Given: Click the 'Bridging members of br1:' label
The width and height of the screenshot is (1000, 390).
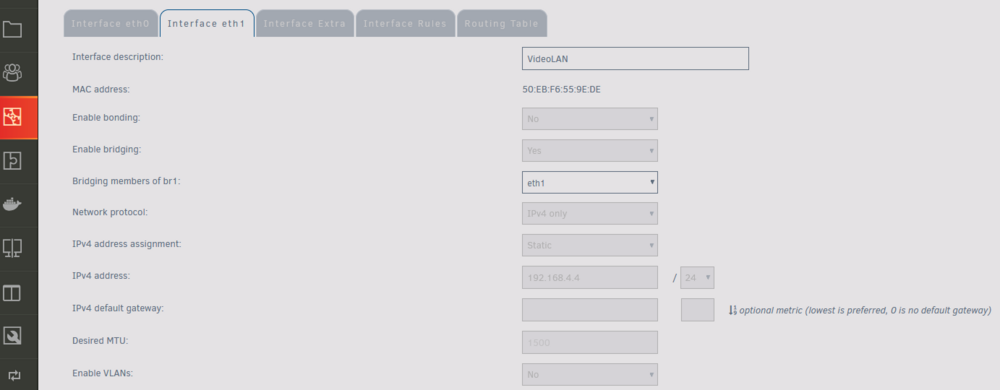Looking at the screenshot, I should pyautogui.click(x=127, y=181).
